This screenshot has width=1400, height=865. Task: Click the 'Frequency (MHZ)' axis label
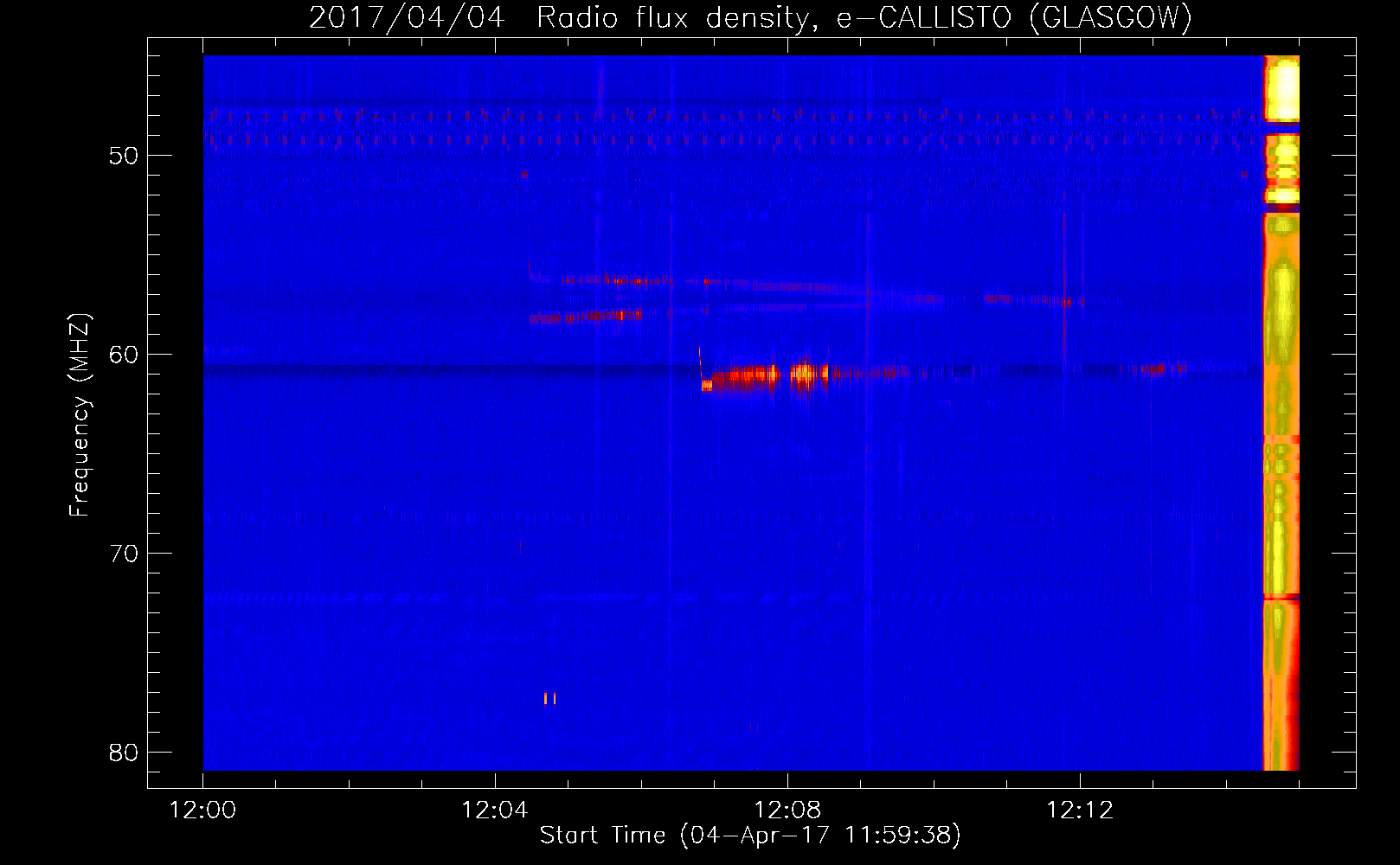pyautogui.click(x=80, y=415)
